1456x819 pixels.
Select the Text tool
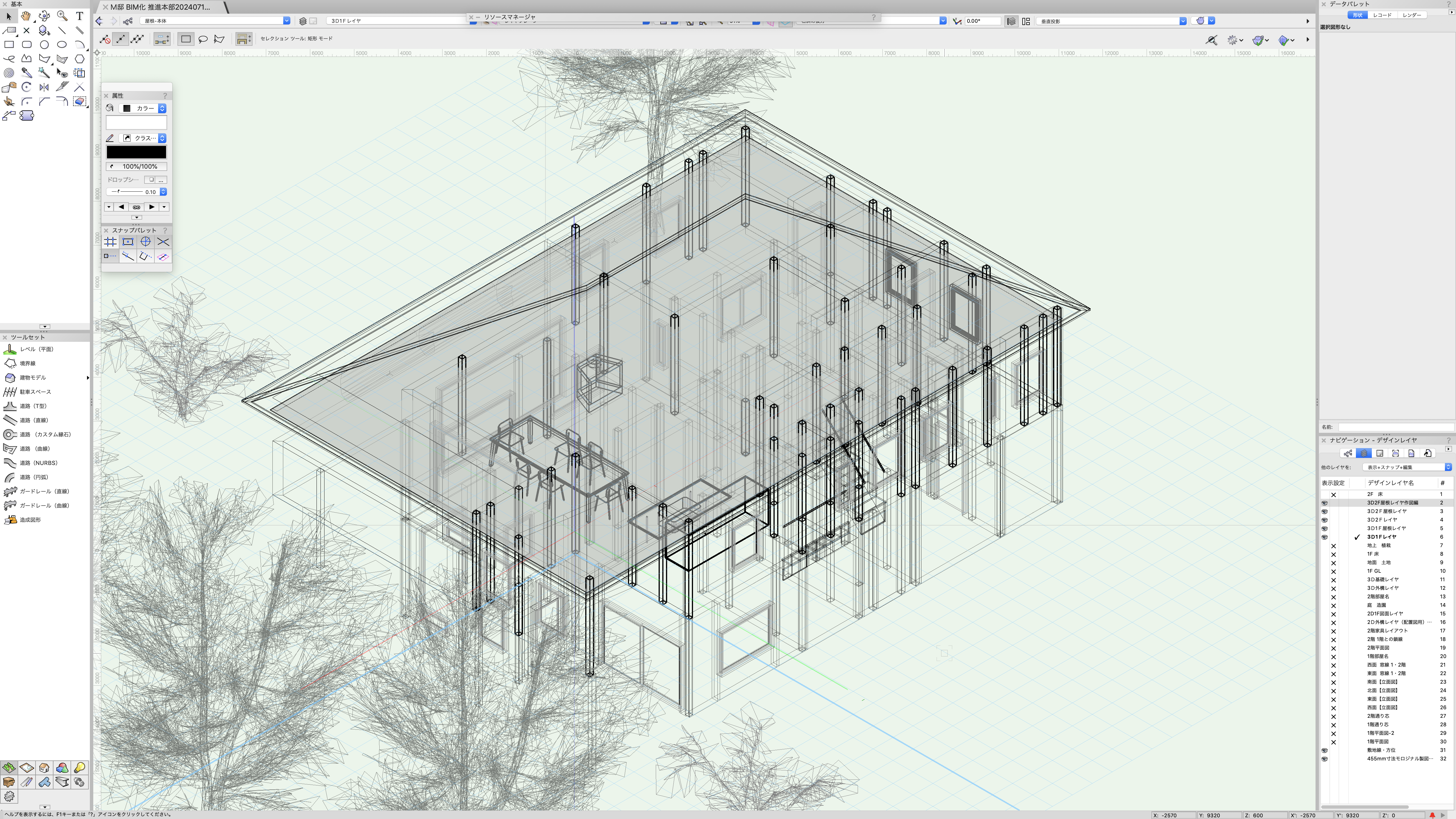click(x=79, y=16)
